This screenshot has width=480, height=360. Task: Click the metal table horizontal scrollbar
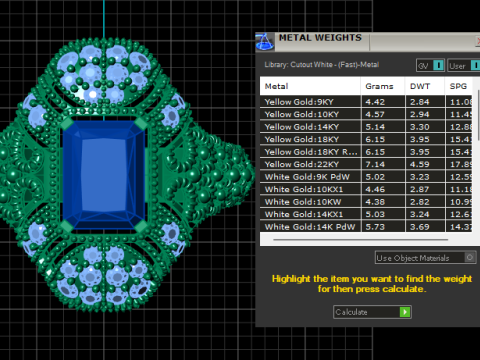[x=360, y=239]
